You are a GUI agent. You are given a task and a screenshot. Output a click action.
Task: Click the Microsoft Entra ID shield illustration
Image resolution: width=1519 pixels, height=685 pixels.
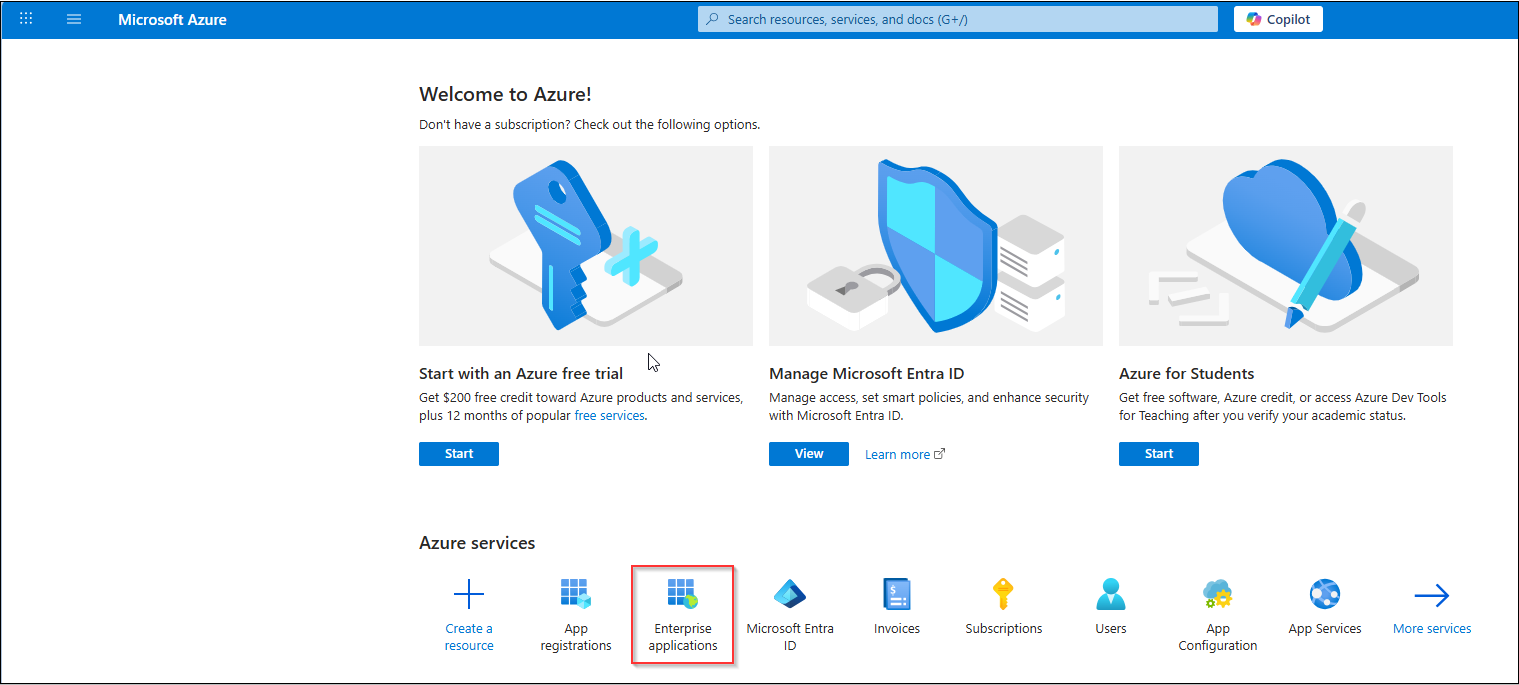click(x=936, y=246)
